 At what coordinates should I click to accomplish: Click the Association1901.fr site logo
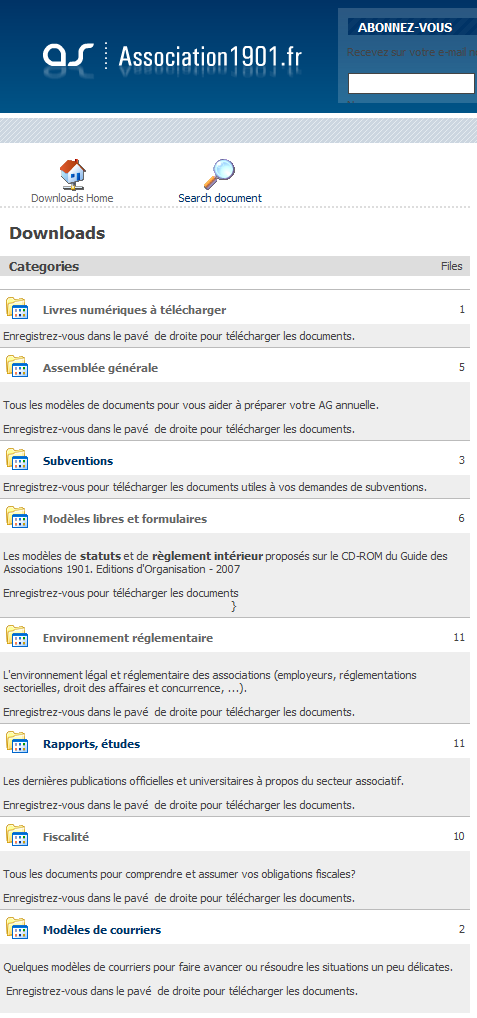coord(173,57)
